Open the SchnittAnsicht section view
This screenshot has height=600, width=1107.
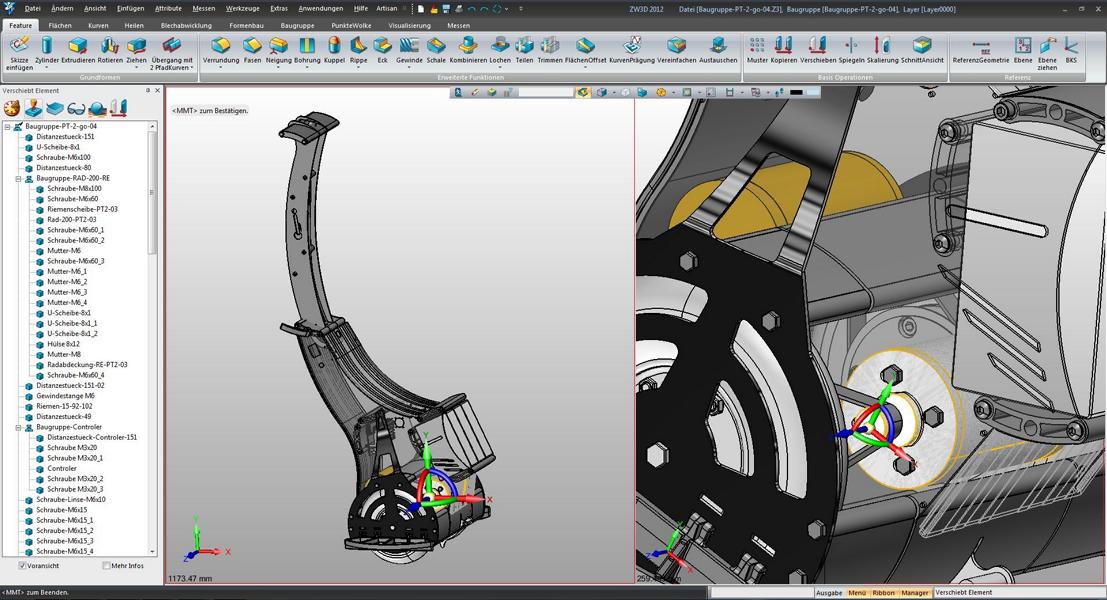922,50
